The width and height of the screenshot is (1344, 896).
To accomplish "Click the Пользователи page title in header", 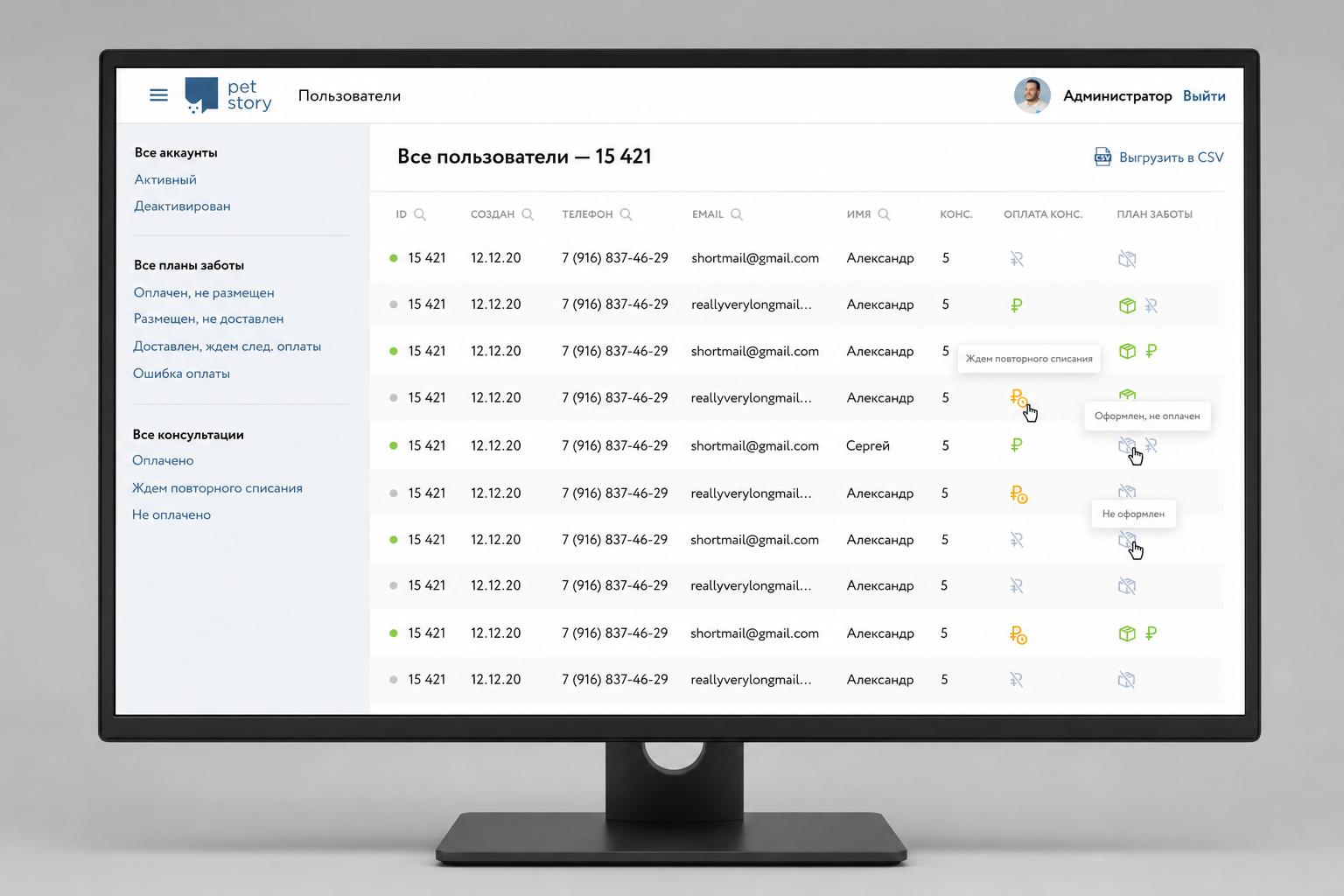I will point(349,95).
